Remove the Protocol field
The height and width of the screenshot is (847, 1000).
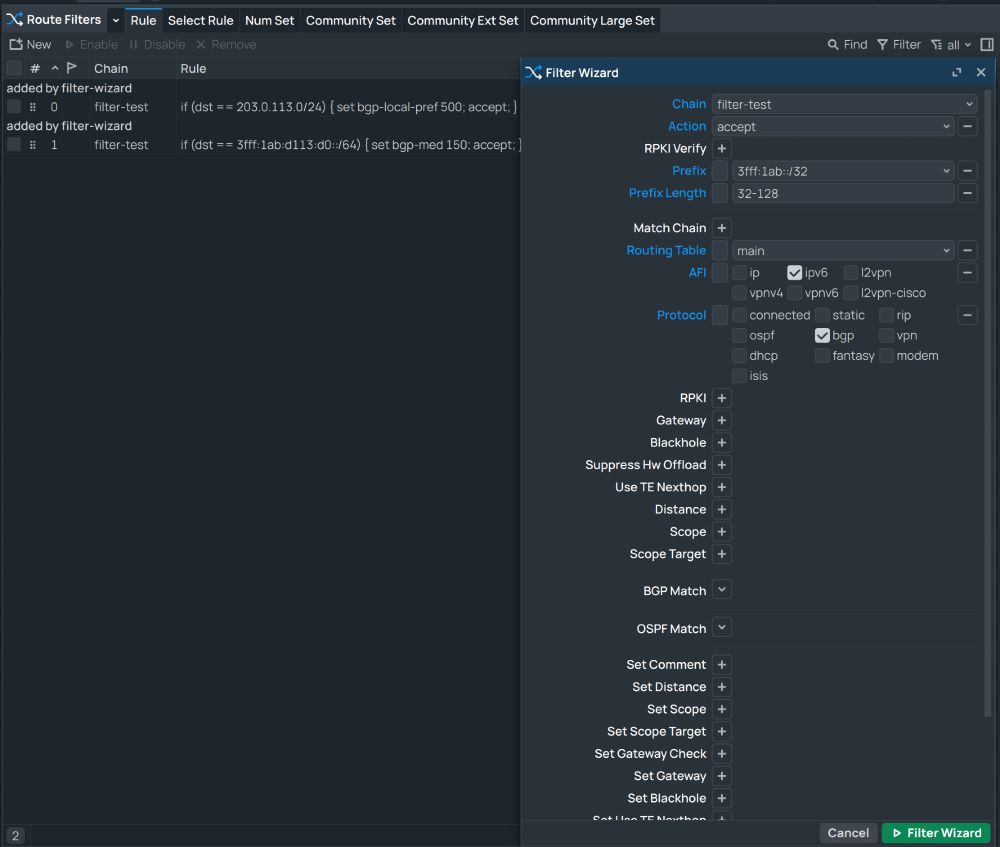[967, 315]
